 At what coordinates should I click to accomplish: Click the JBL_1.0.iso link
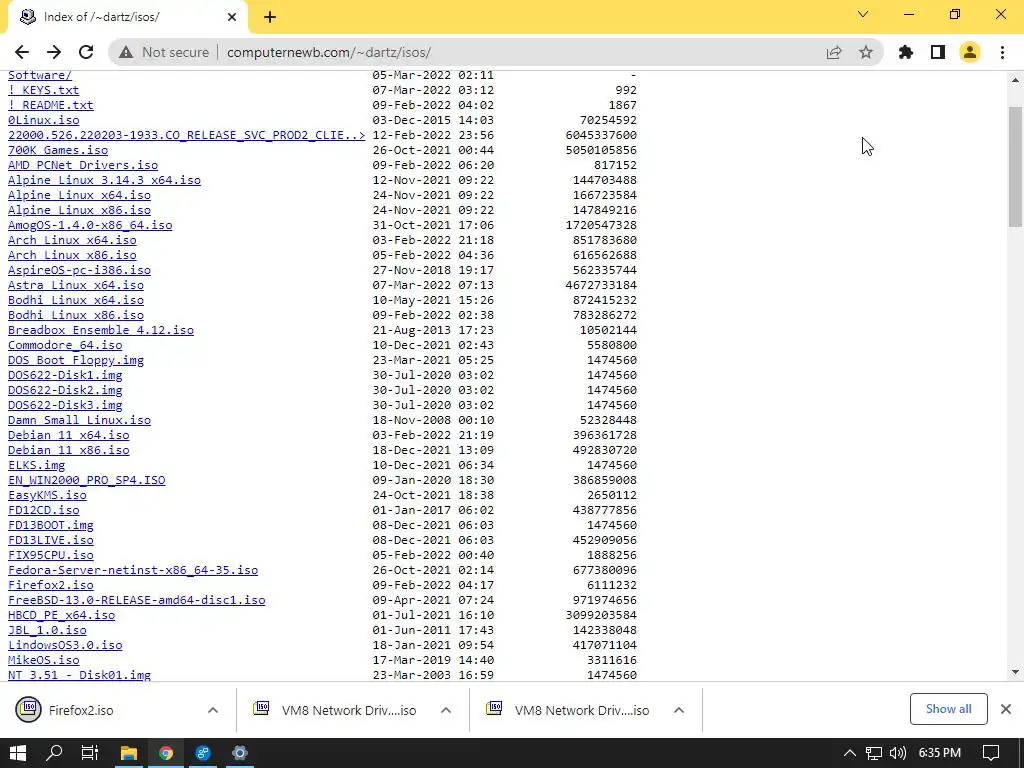(x=47, y=631)
